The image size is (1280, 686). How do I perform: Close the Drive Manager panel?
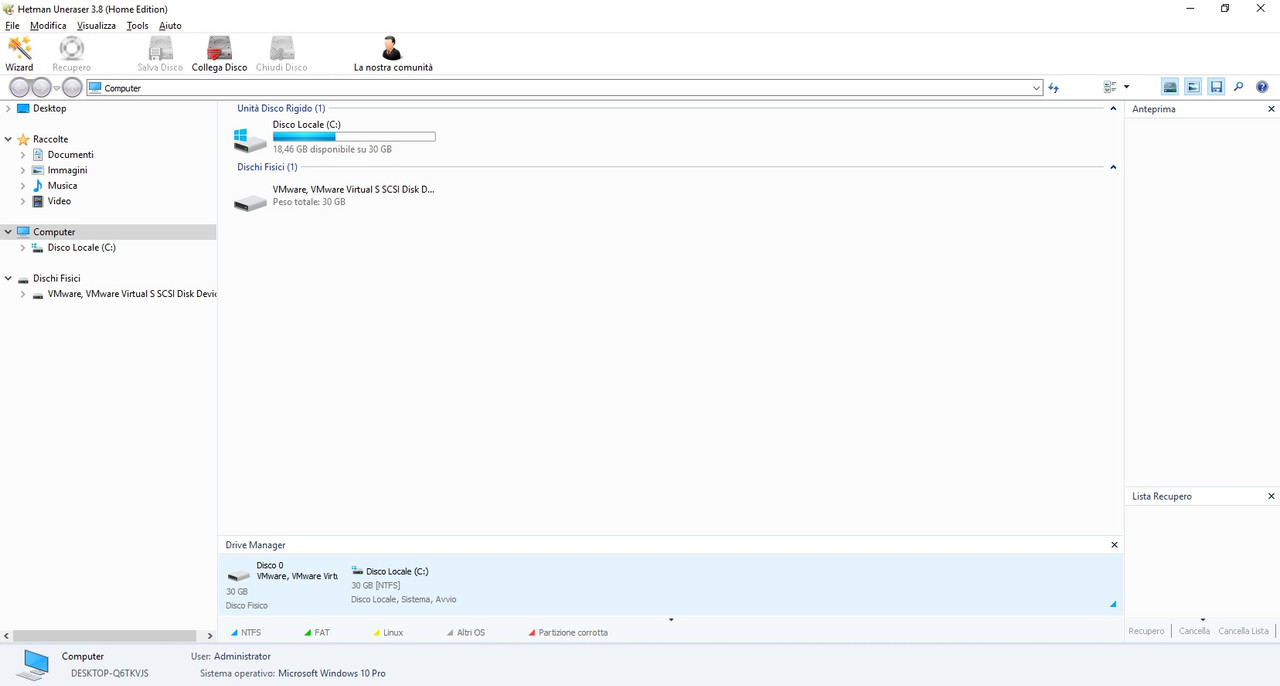pos(1115,545)
